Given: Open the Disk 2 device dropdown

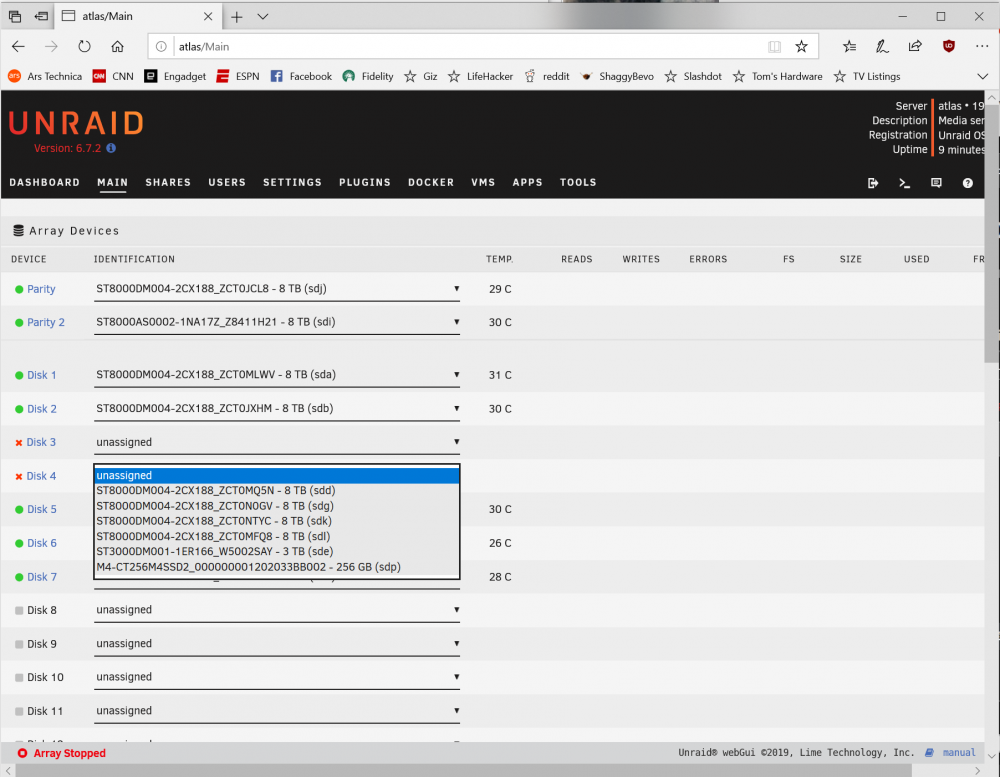Looking at the screenshot, I should pos(277,409).
